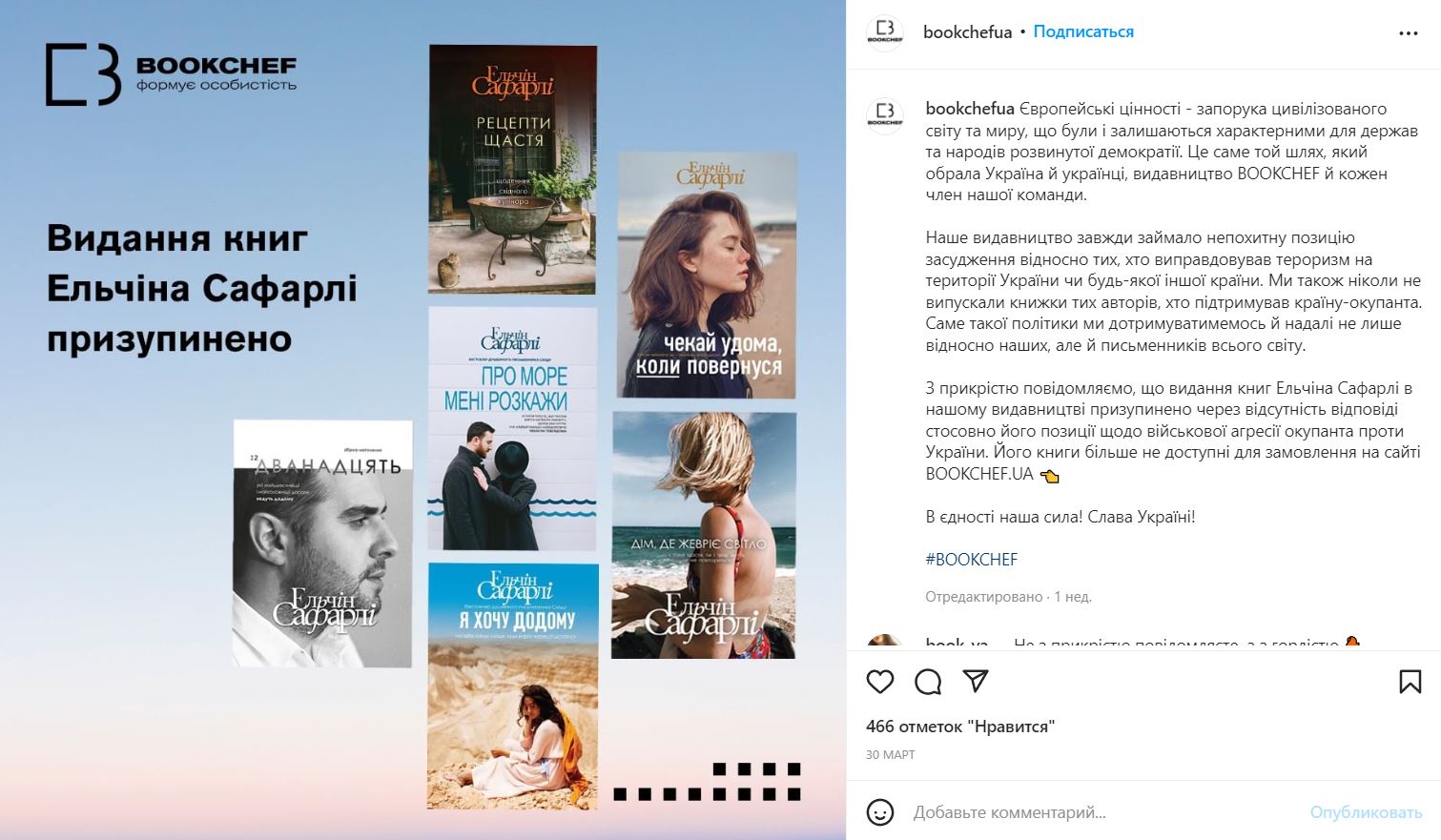The image size is (1441, 840).
Task: Click the Рецепти щастя book cover
Action: tap(513, 170)
